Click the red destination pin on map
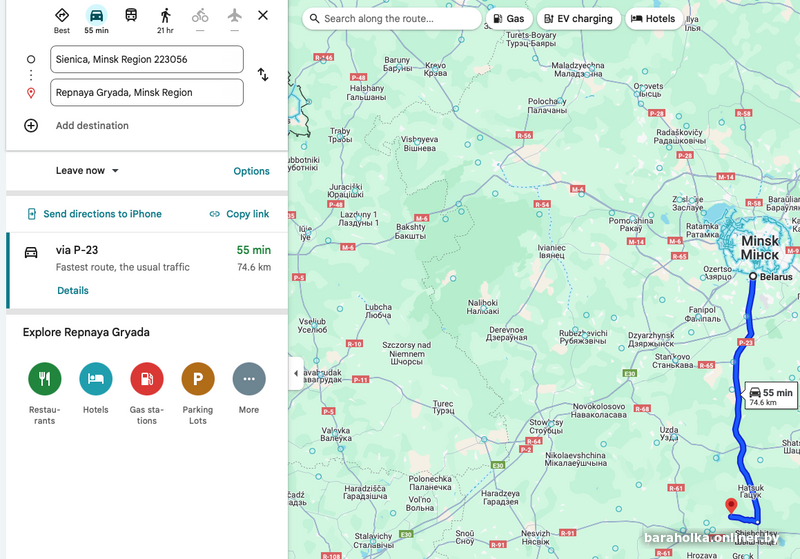 (731, 506)
